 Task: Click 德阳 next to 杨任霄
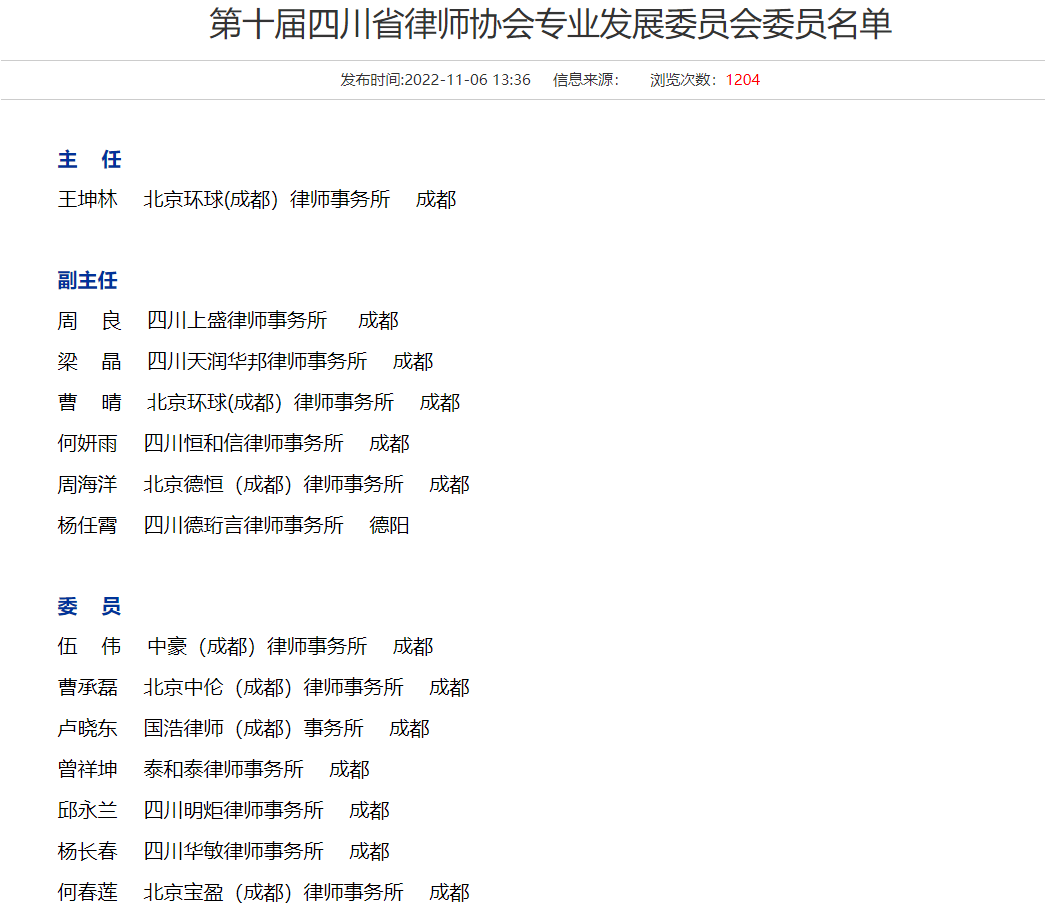click(391, 524)
